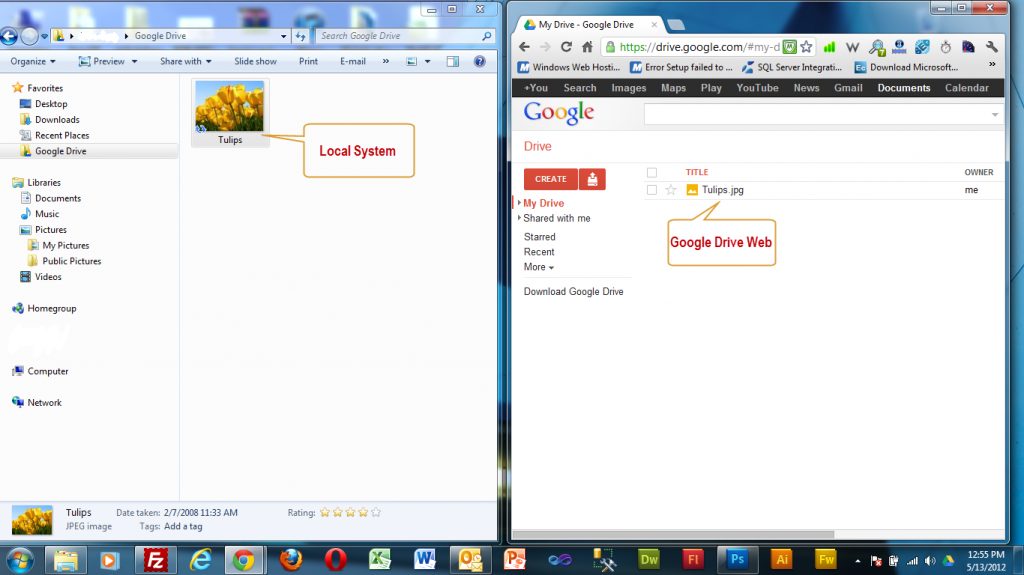
Task: Open Starred in Drive sidebar
Action: coord(539,237)
